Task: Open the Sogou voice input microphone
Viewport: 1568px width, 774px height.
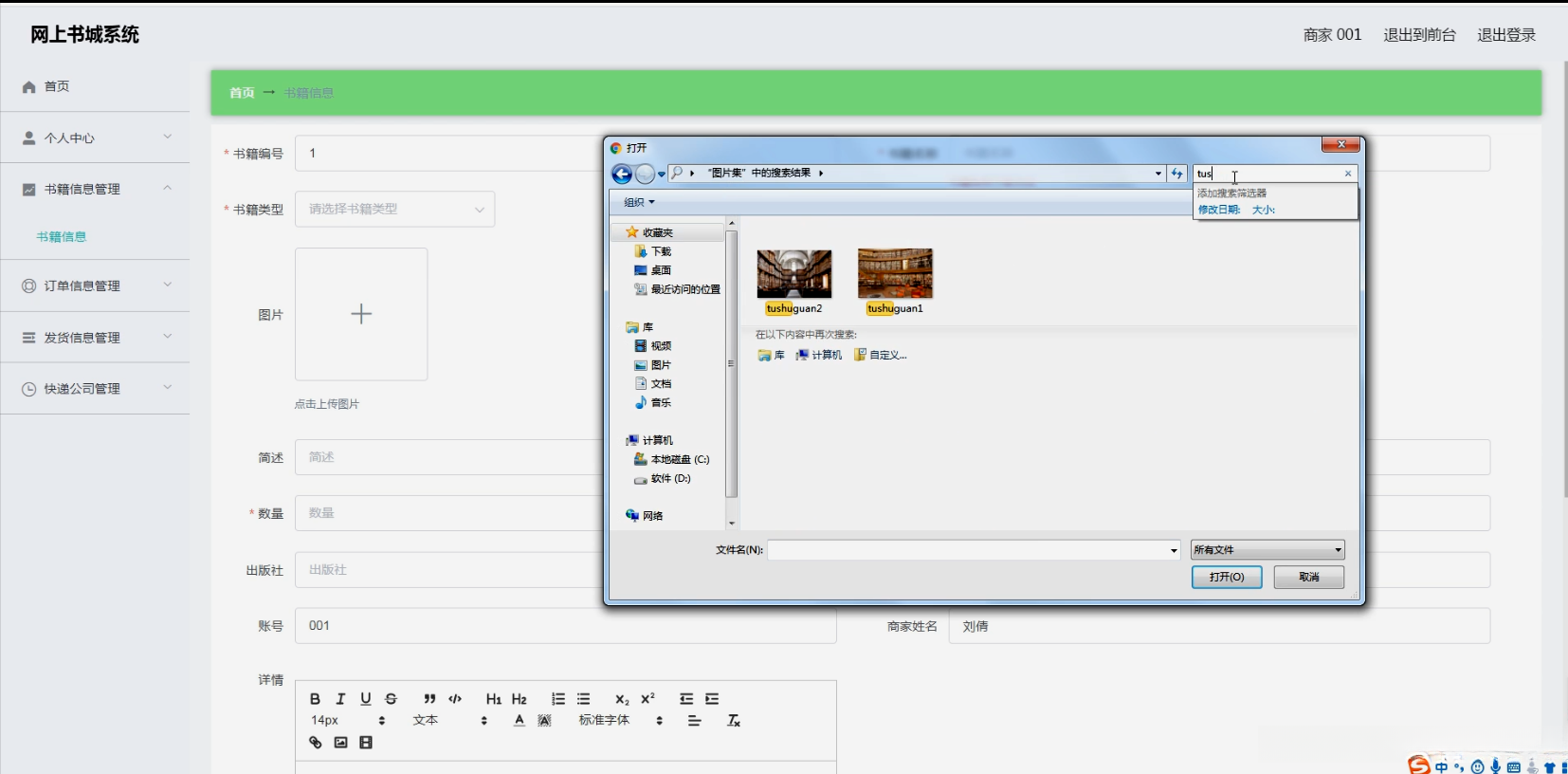Action: pyautogui.click(x=1496, y=766)
